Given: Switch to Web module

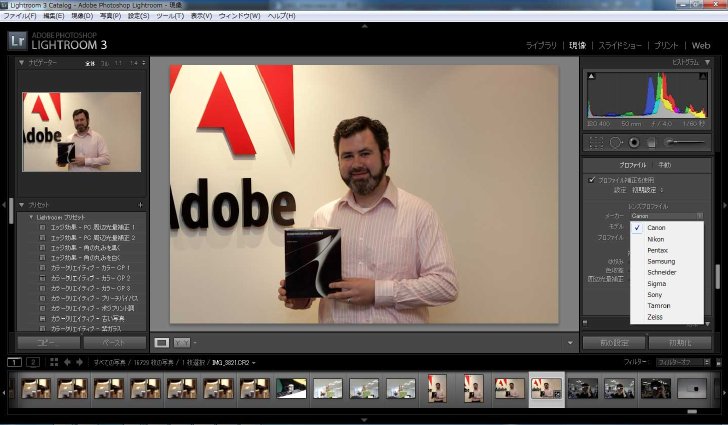Looking at the screenshot, I should (x=701, y=46).
